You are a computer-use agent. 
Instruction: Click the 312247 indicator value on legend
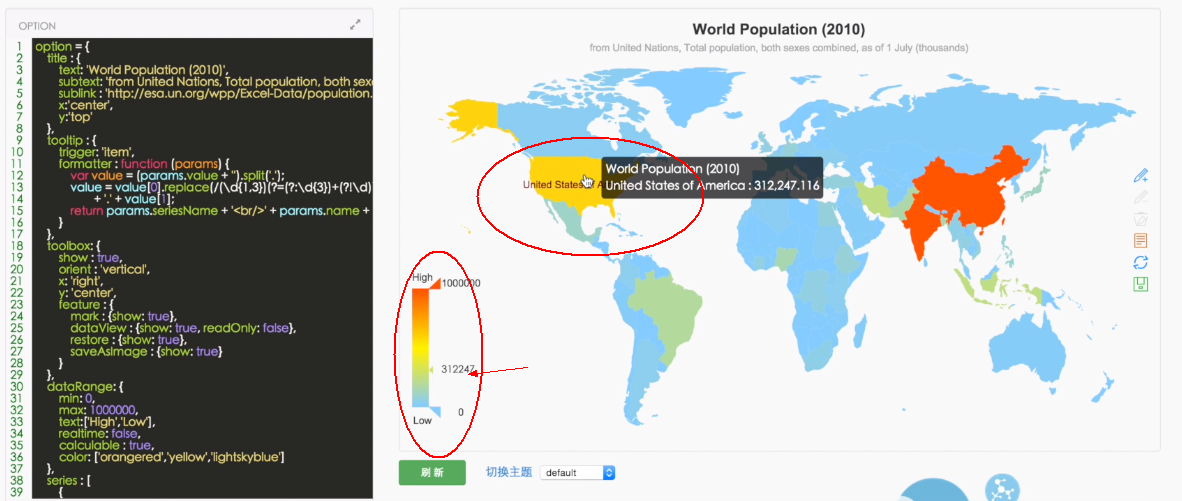click(x=458, y=370)
